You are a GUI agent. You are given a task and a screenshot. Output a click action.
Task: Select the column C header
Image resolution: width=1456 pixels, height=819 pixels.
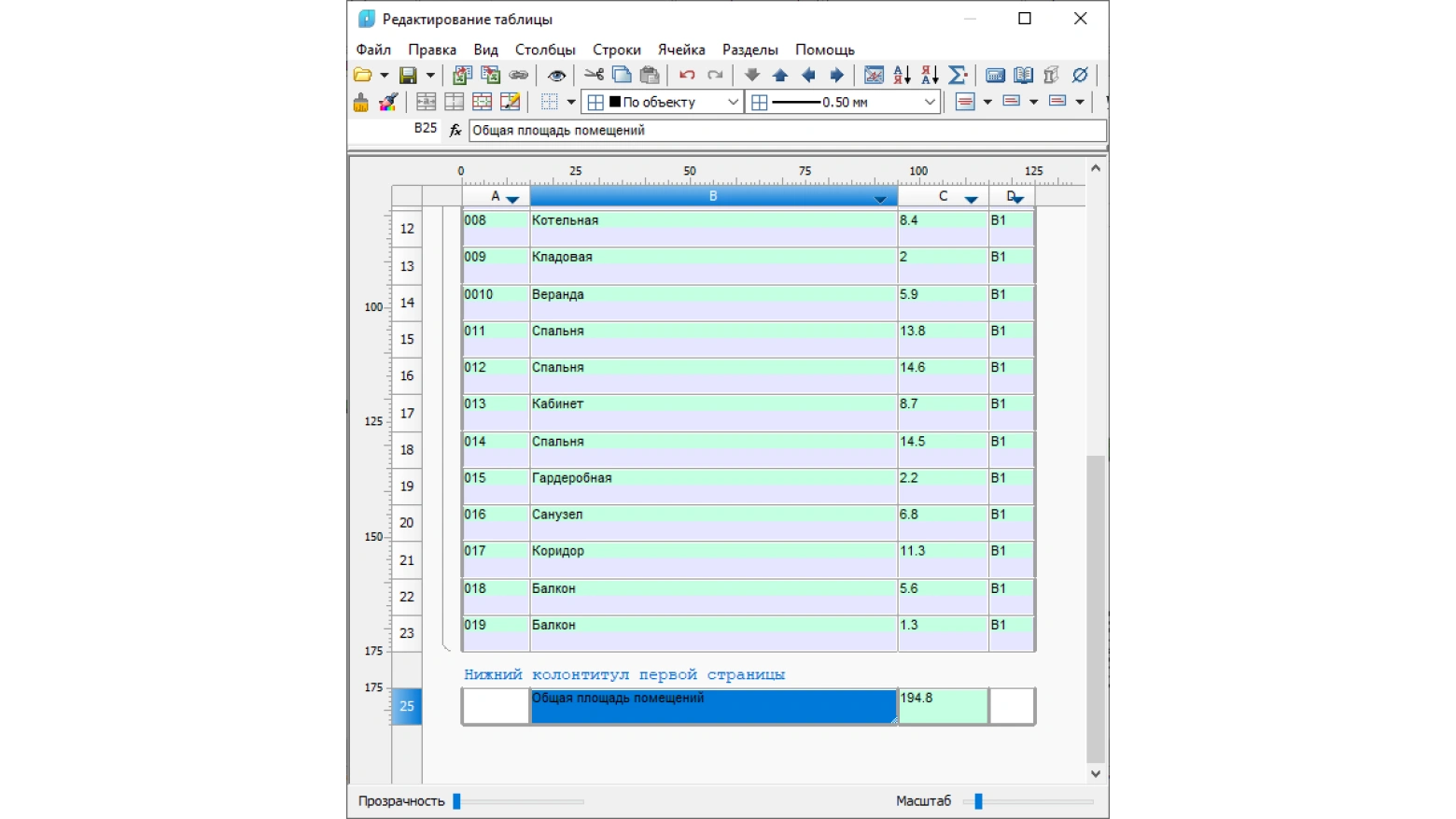click(944, 196)
